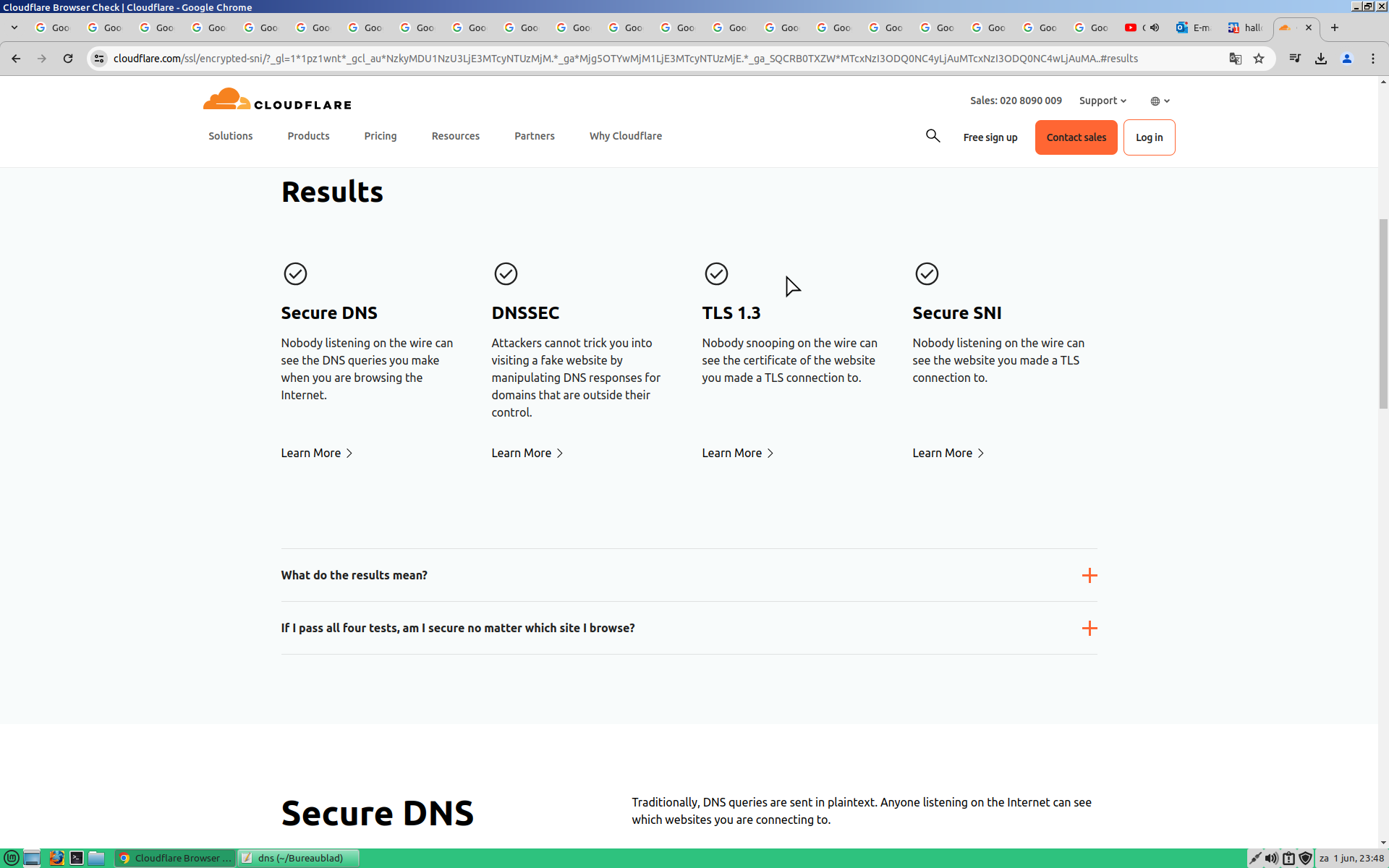Go to Pricing
1389x868 pixels.
coord(381,136)
